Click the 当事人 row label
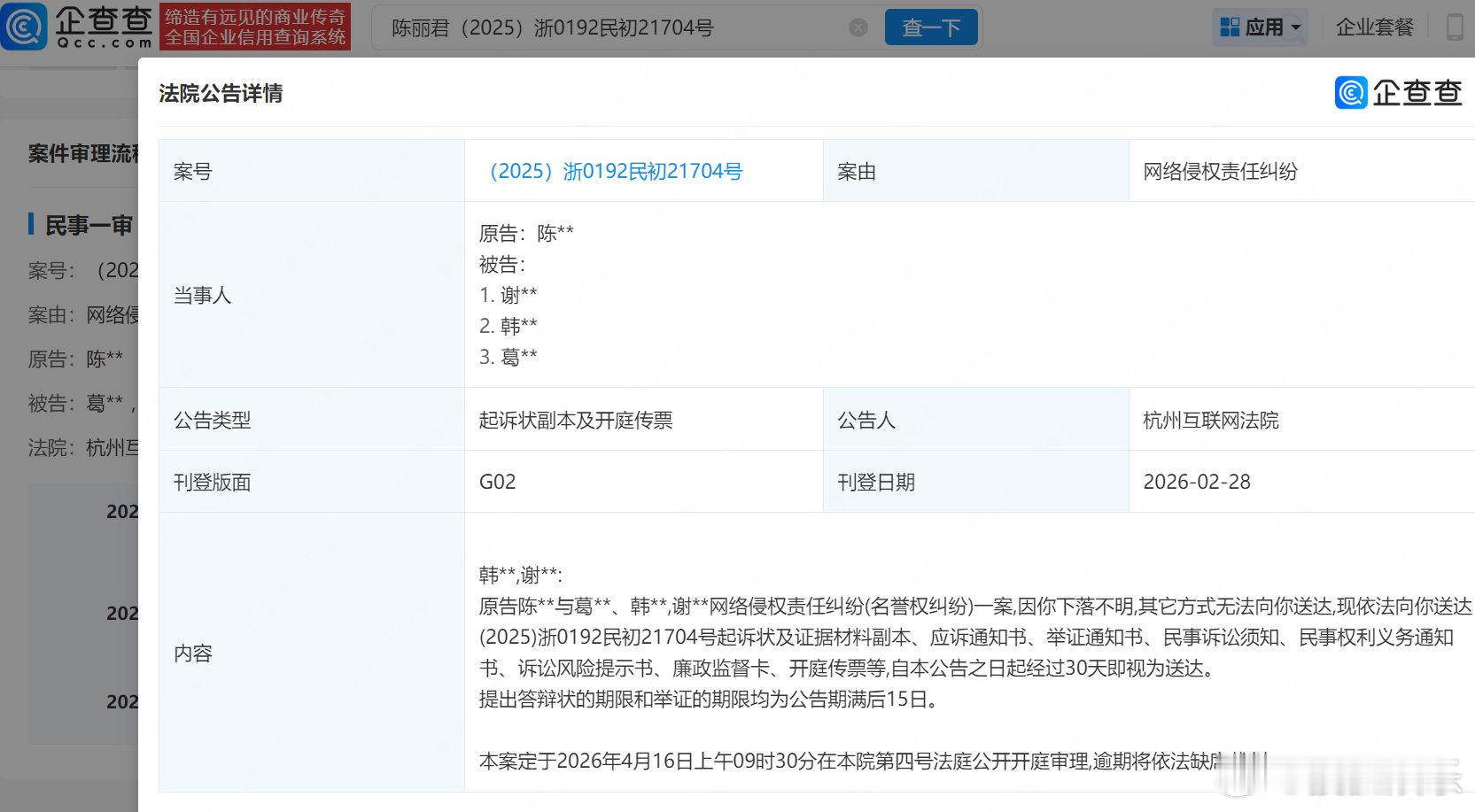 point(202,295)
